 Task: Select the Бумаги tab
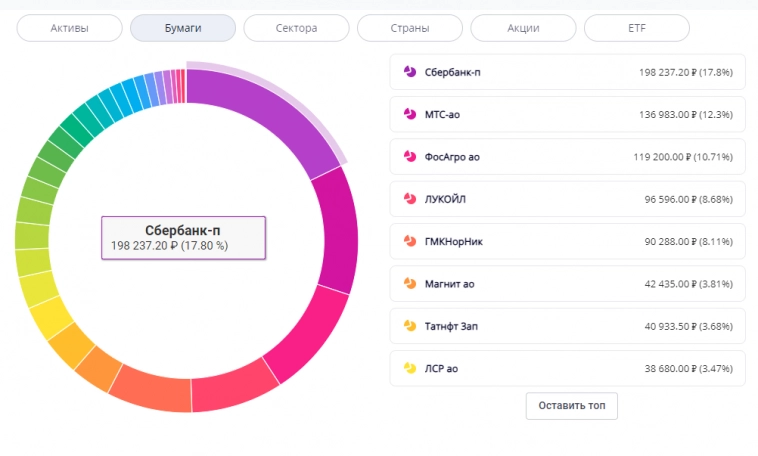(183, 28)
